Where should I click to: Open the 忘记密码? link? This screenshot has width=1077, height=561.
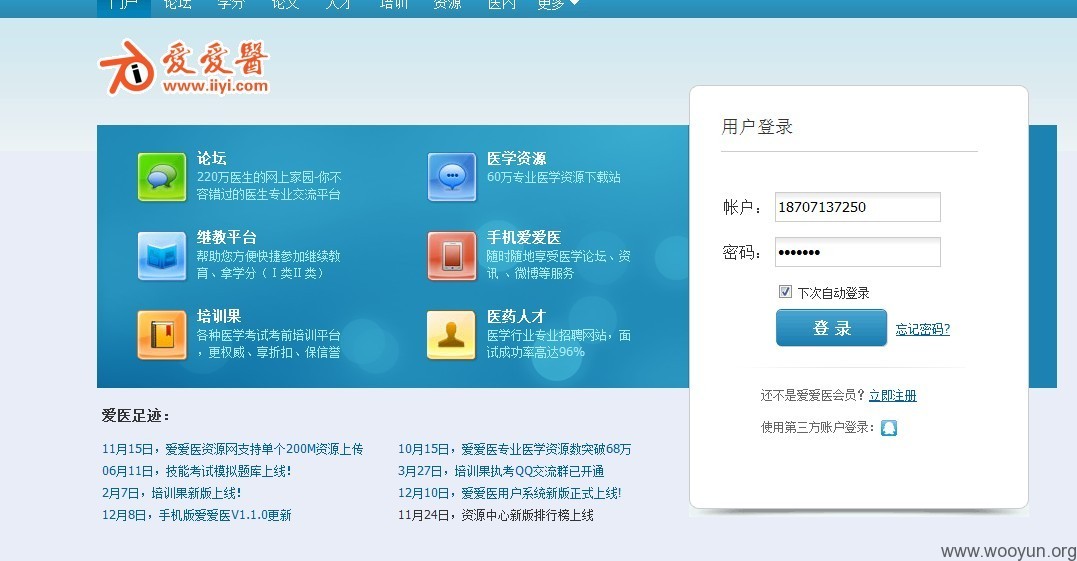coord(922,330)
